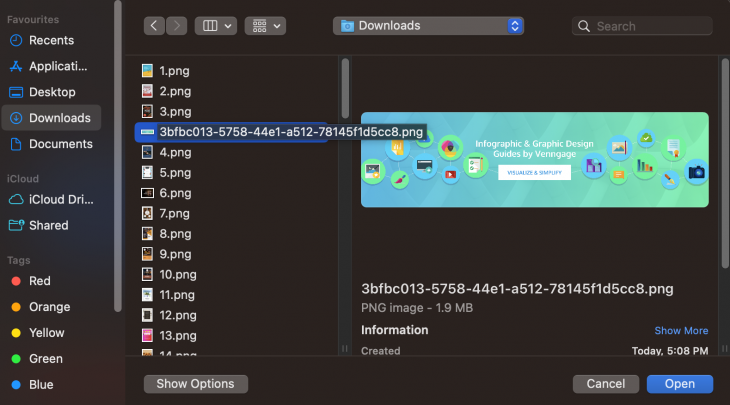The width and height of the screenshot is (730, 405).
Task: Click Show More in Information section
Action: pyautogui.click(x=681, y=331)
